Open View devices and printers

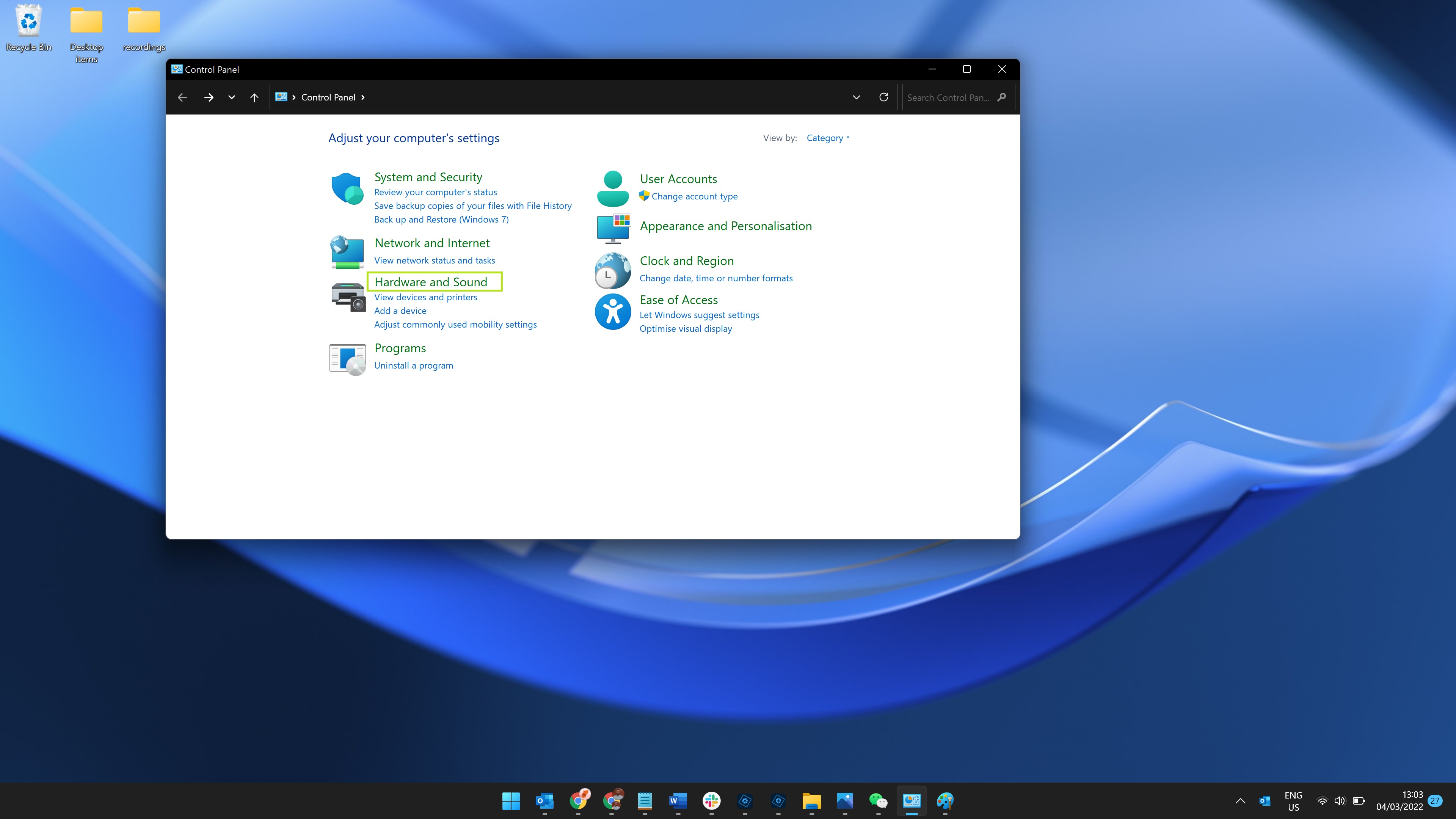(x=425, y=297)
